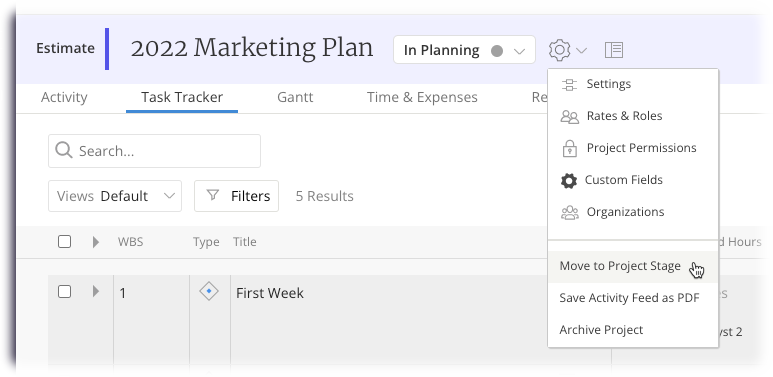This screenshot has width=773, height=377.
Task: Choose Move to Project Stage
Action: 633,267
